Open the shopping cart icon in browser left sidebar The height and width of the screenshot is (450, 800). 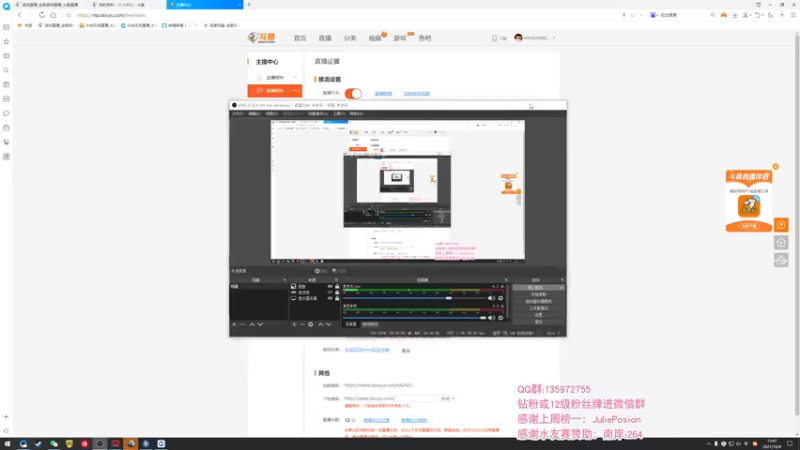click(x=6, y=142)
